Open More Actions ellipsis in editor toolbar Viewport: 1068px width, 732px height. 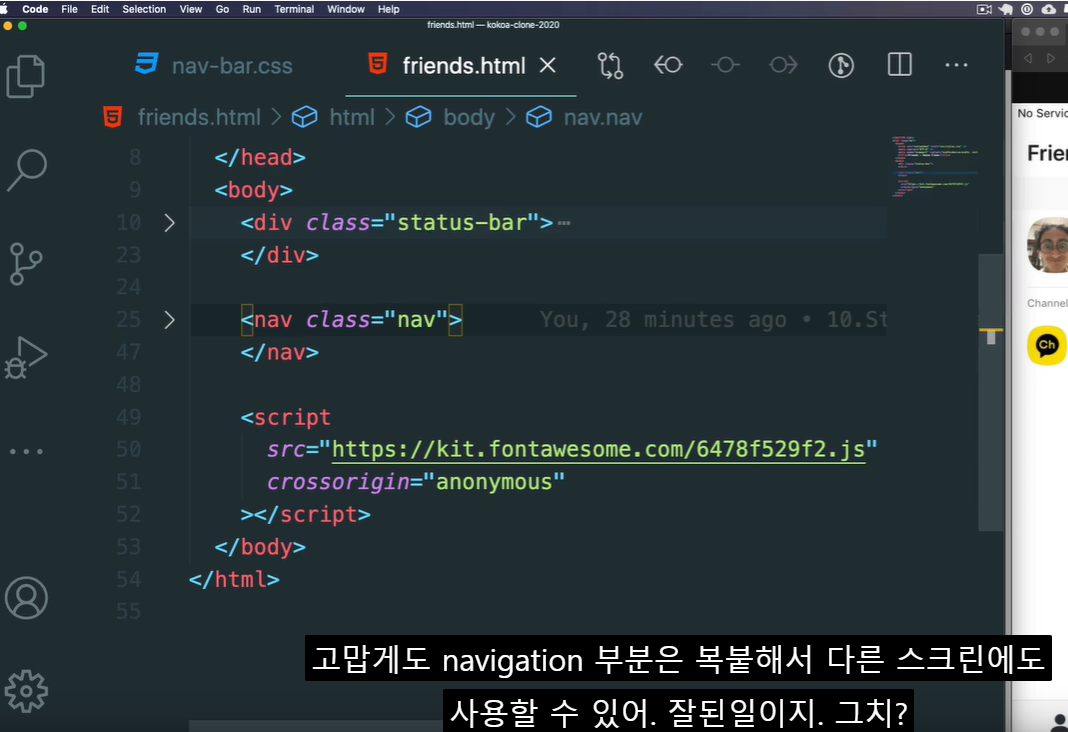956,65
